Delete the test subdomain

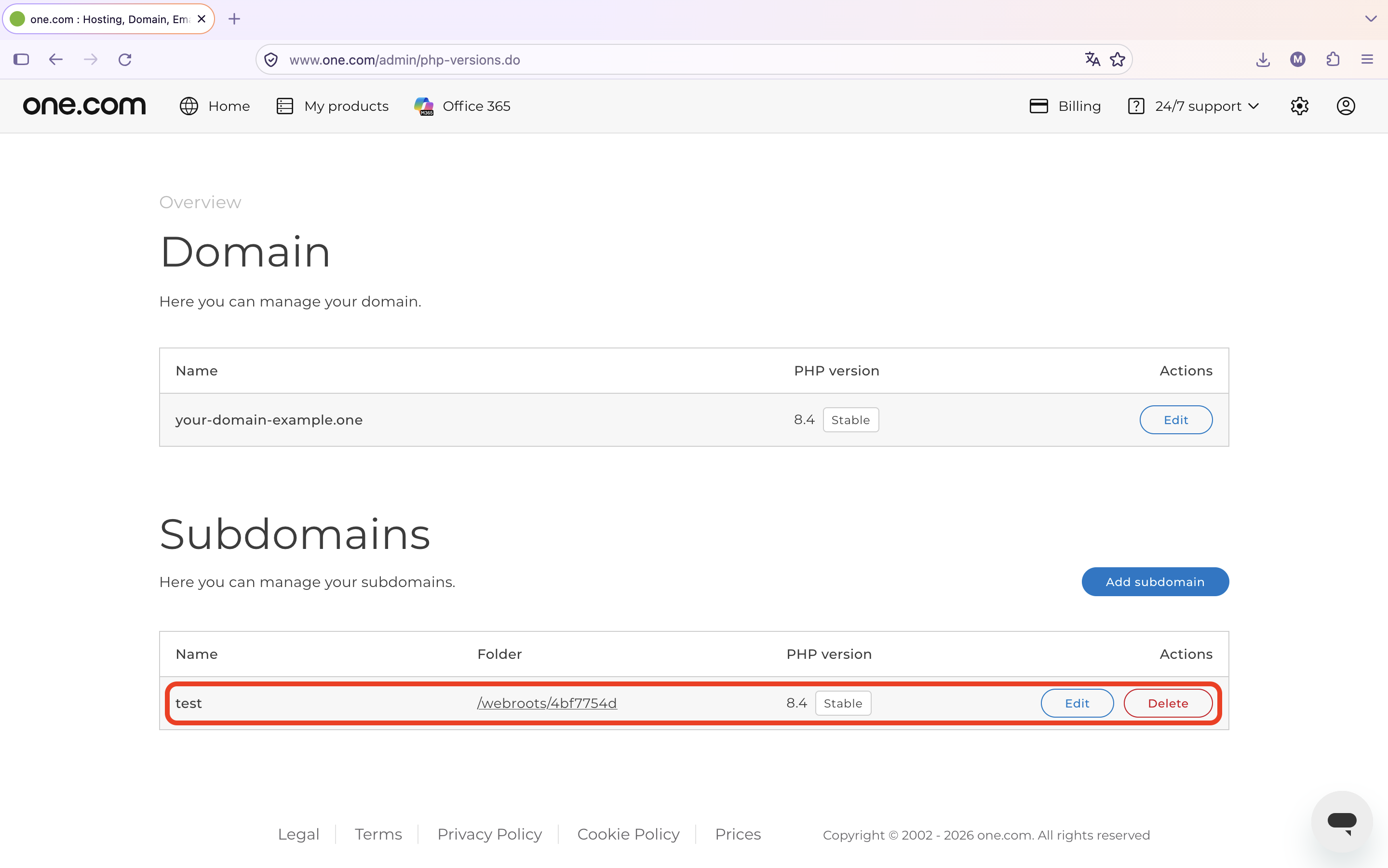click(1168, 703)
